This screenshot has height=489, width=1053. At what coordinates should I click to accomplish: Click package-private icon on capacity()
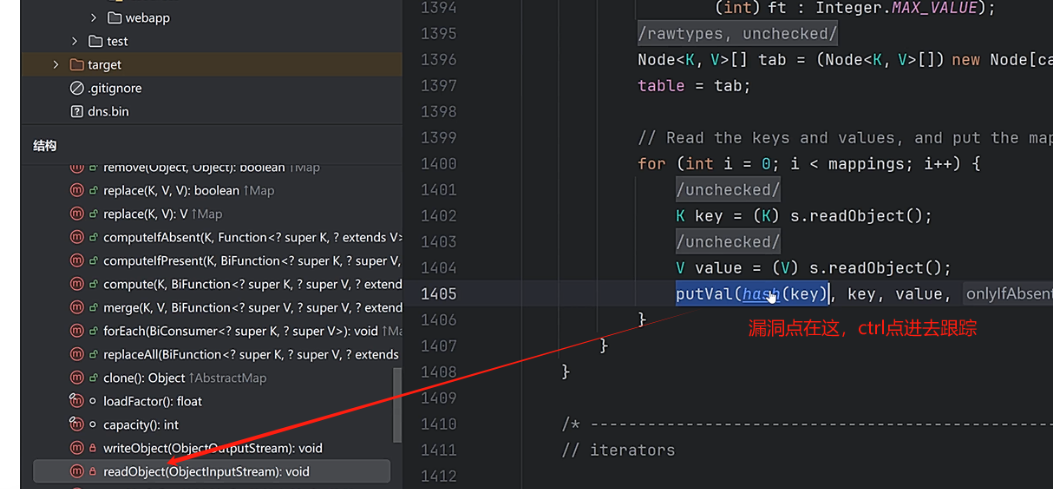pyautogui.click(x=93, y=425)
